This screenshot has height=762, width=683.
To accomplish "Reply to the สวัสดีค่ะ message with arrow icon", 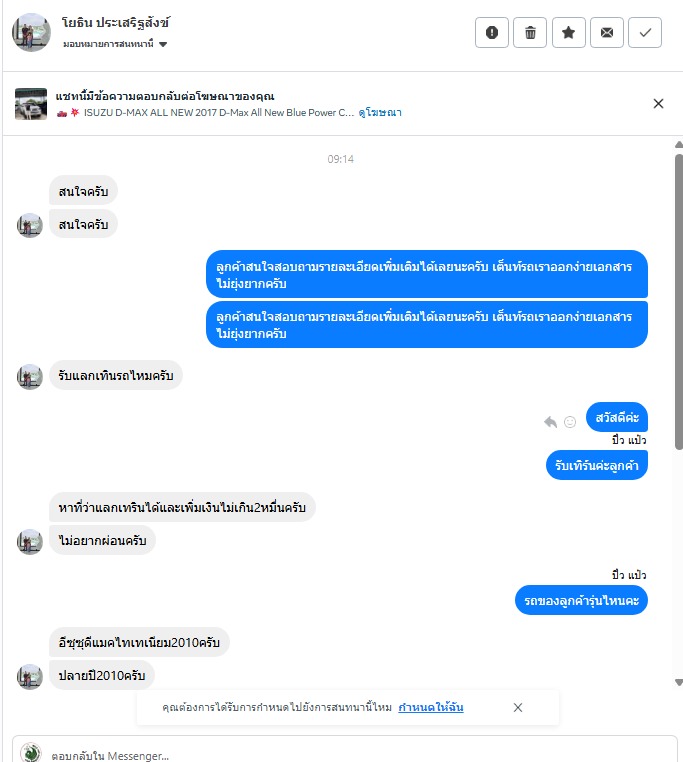I will click(550, 422).
